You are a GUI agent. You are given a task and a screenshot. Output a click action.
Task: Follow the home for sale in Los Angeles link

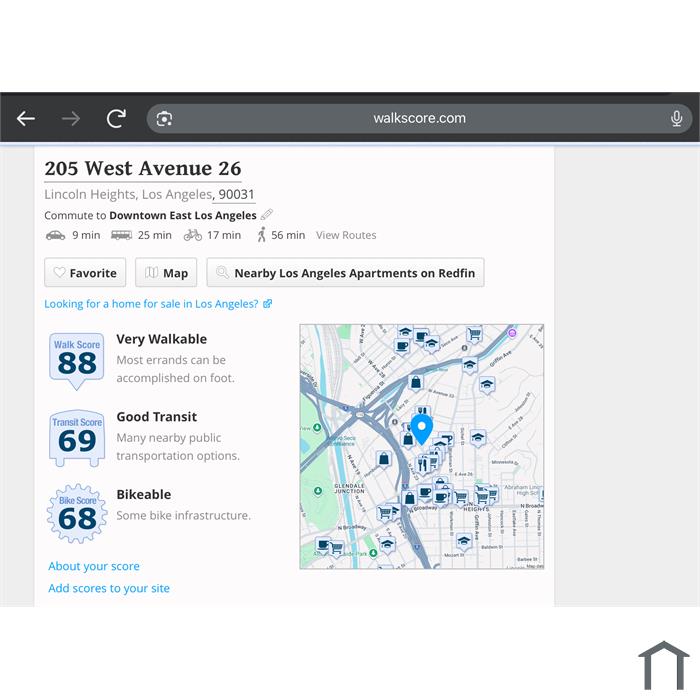pyautogui.click(x=158, y=304)
